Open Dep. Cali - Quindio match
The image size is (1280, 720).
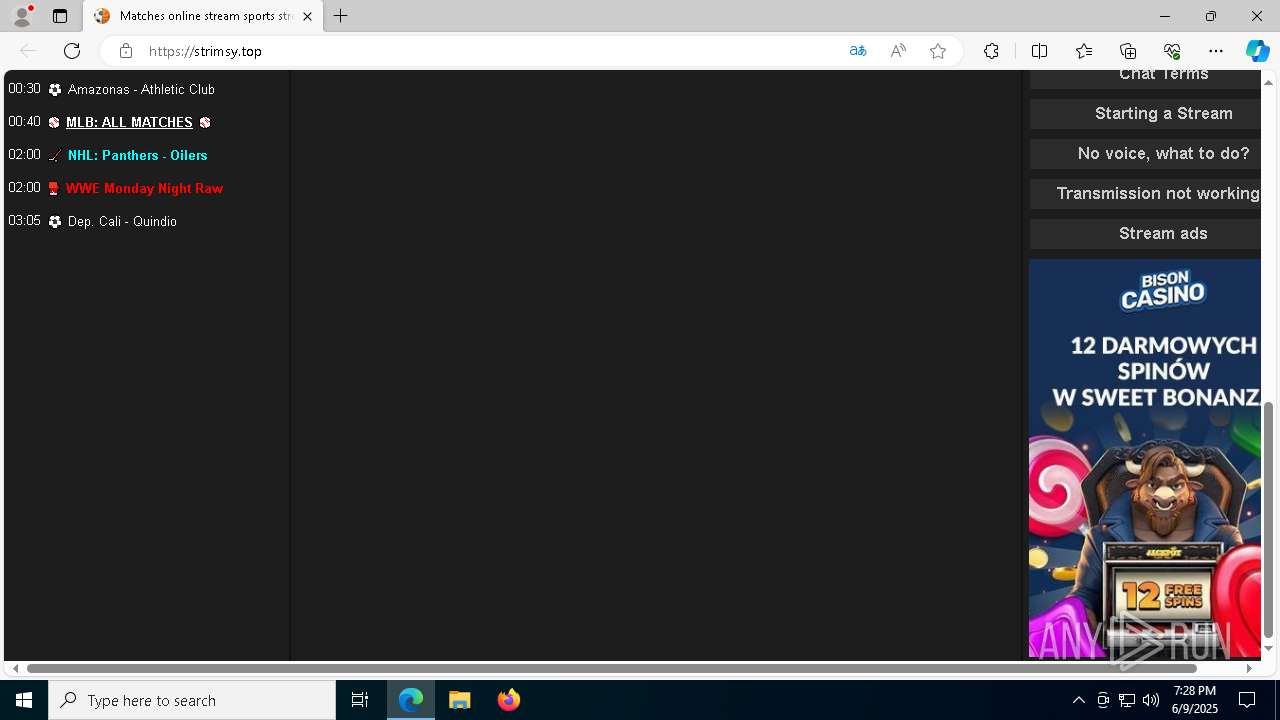122,221
